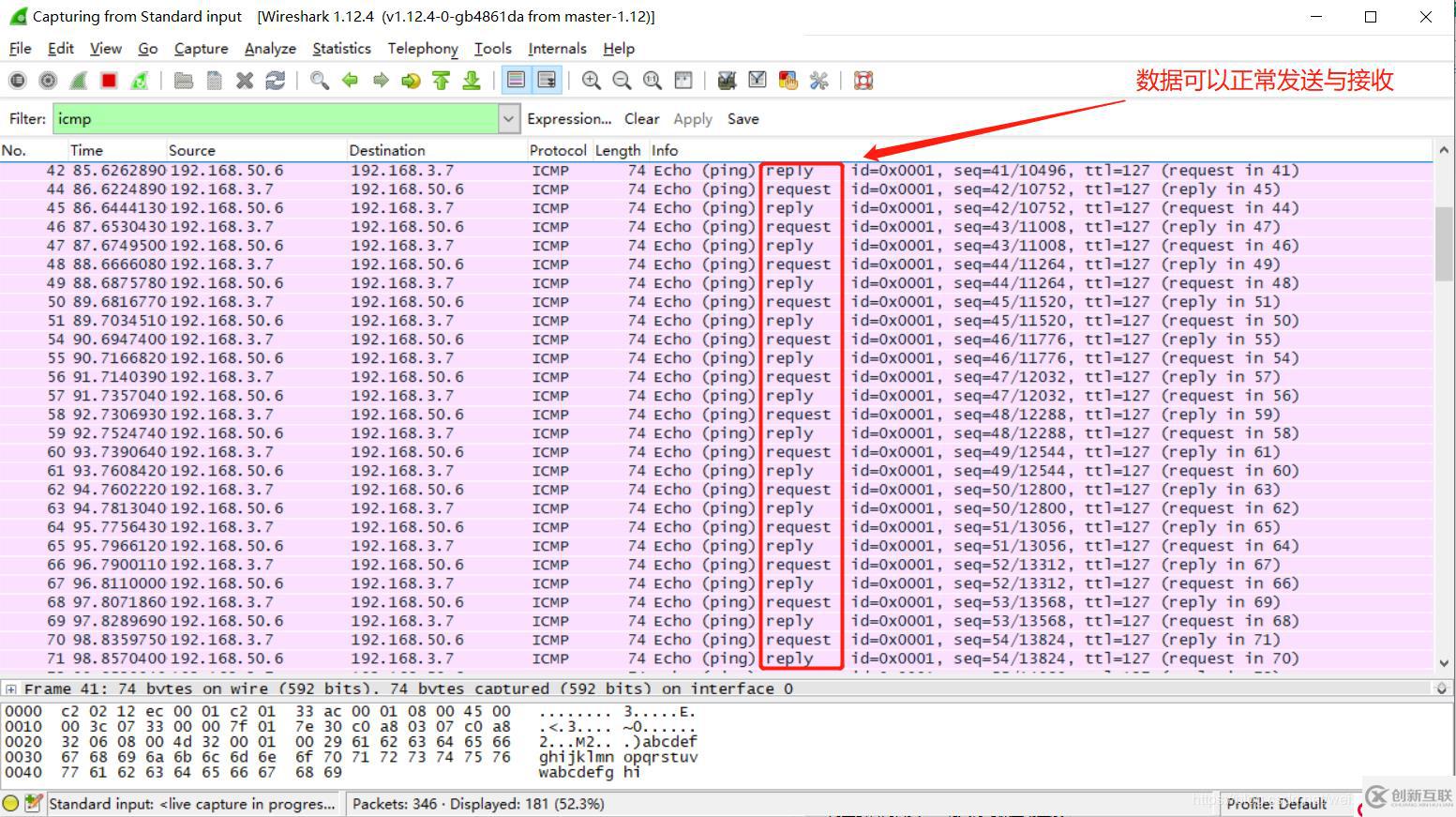Open the Internals menu
The height and width of the screenshot is (817, 1456).
[557, 49]
